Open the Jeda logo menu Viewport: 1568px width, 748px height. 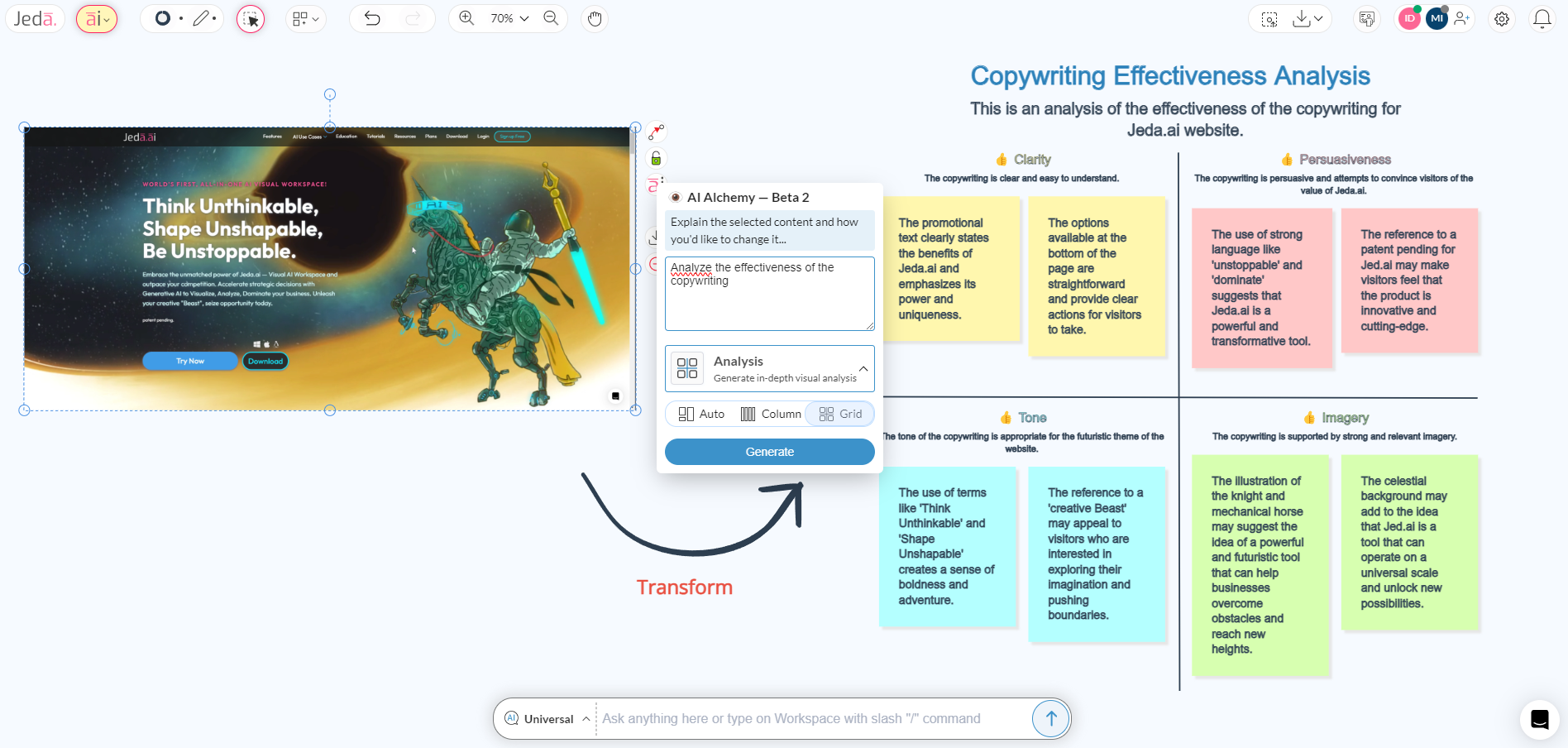[35, 17]
